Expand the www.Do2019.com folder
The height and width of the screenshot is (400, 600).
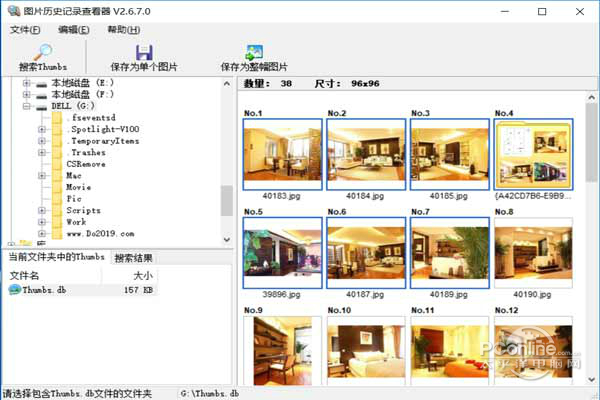tap(42, 233)
